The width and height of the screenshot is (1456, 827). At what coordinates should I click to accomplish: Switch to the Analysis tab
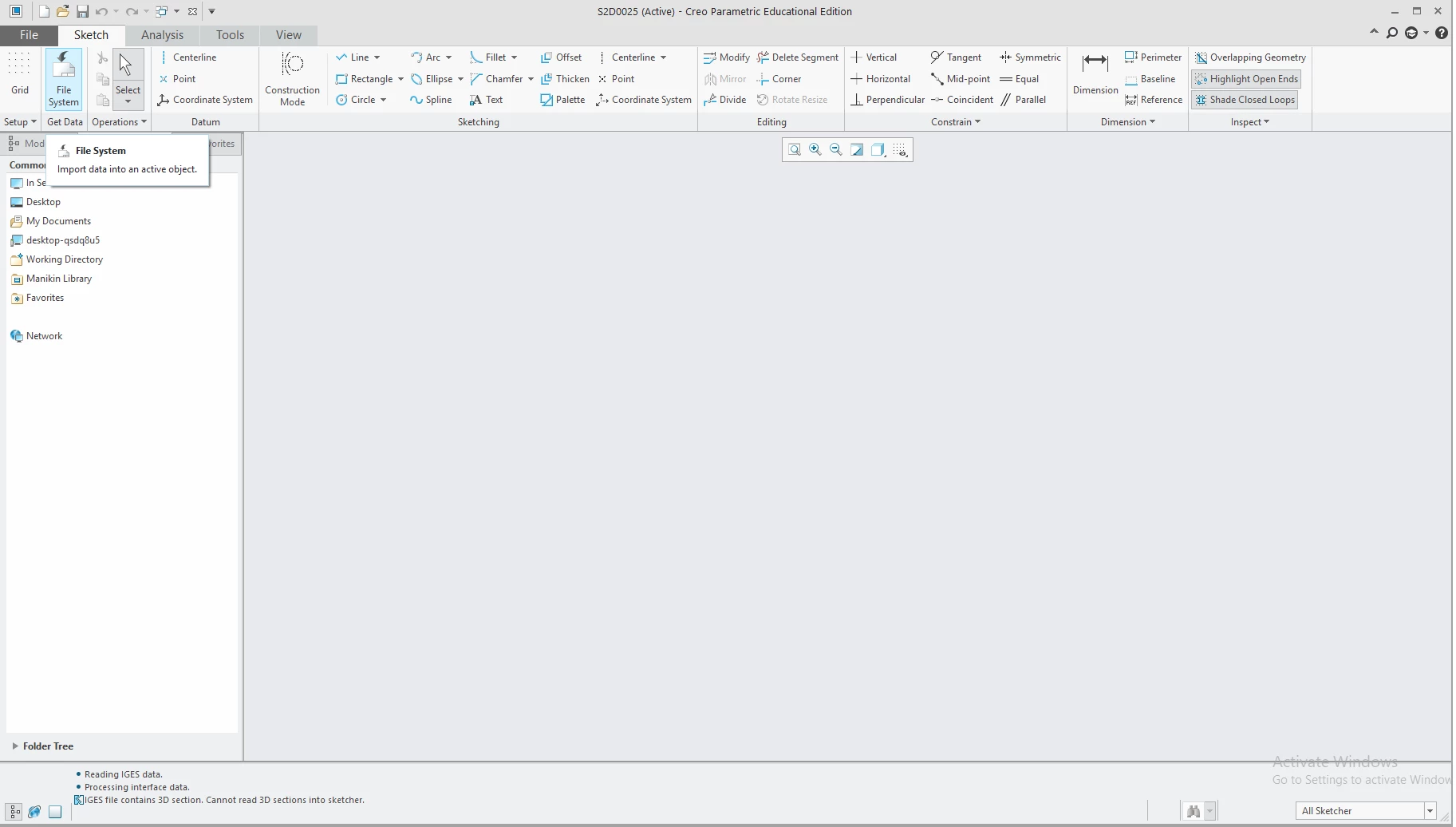162,35
